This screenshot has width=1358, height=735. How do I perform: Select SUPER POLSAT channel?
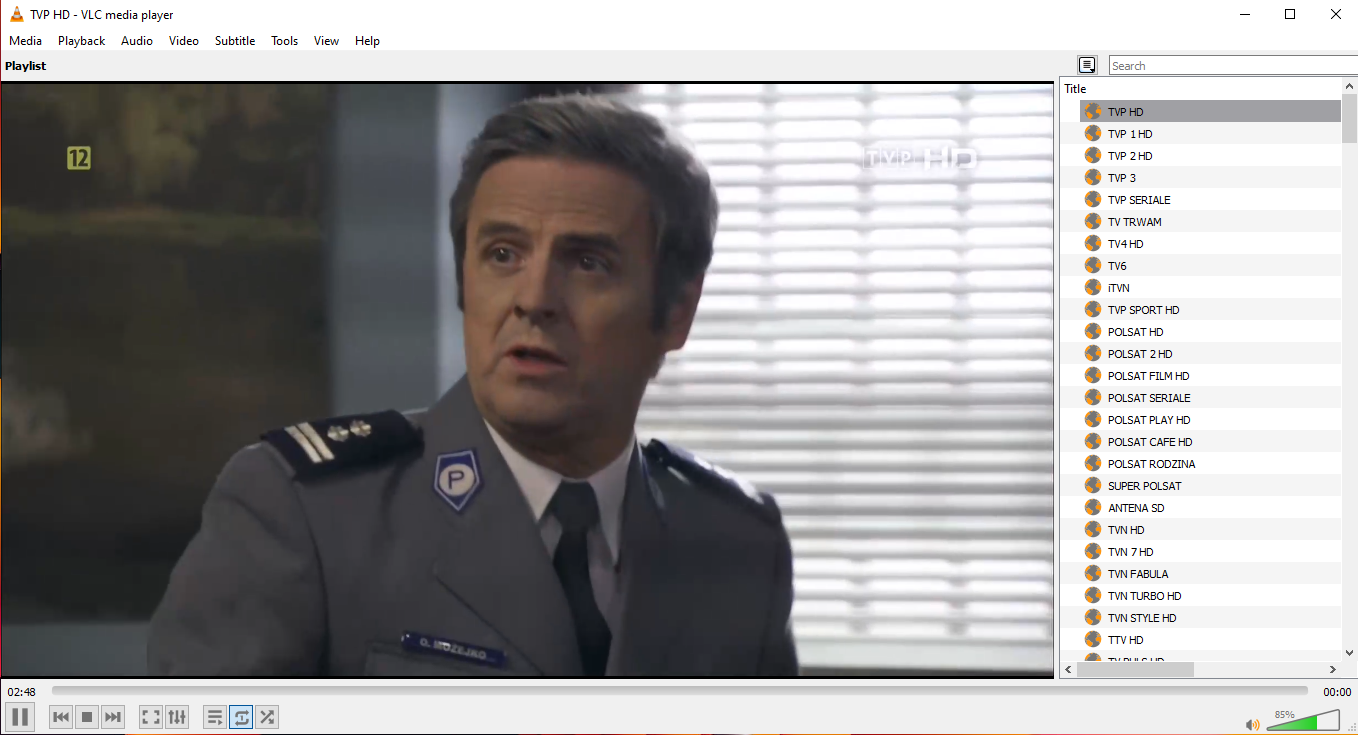click(x=1210, y=486)
